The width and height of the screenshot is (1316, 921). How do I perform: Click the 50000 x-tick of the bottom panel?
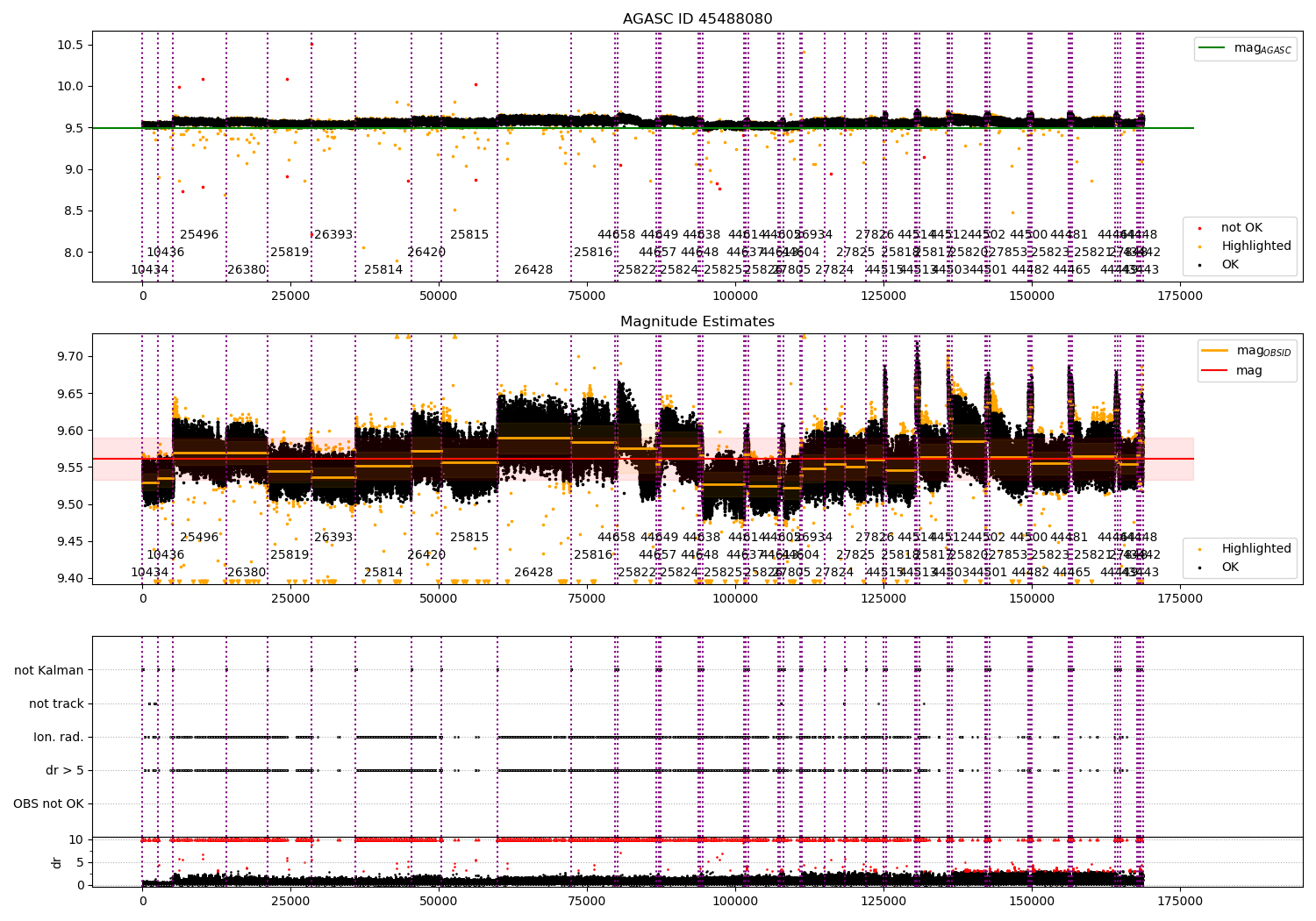click(439, 901)
